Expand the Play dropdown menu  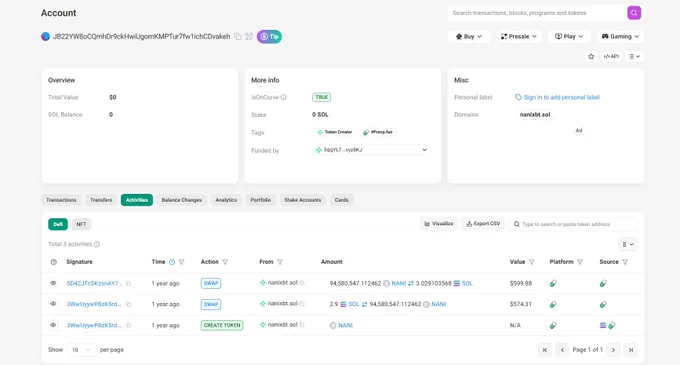tap(569, 36)
